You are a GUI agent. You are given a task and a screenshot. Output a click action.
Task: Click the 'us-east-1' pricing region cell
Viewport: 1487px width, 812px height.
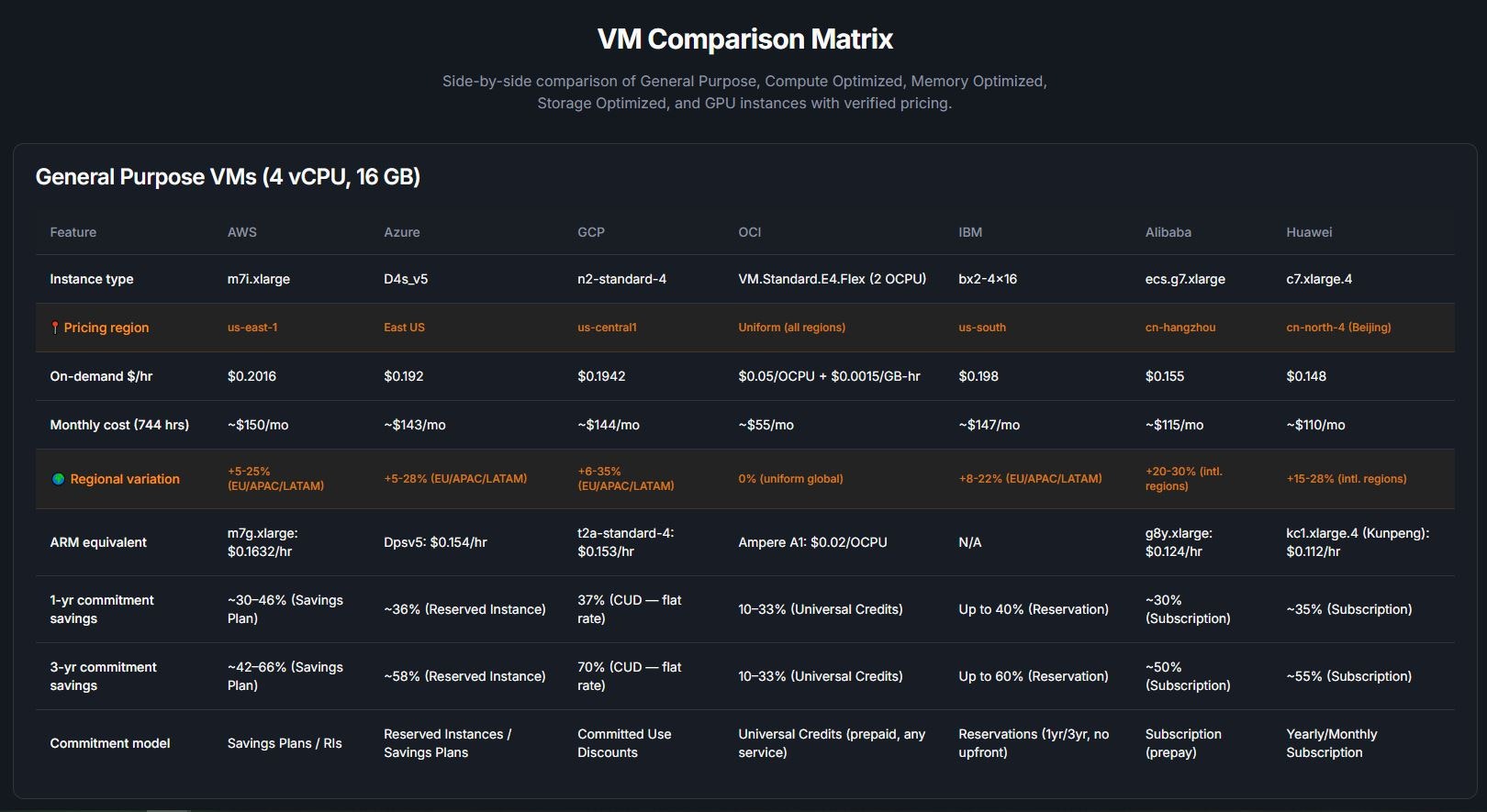(x=252, y=328)
